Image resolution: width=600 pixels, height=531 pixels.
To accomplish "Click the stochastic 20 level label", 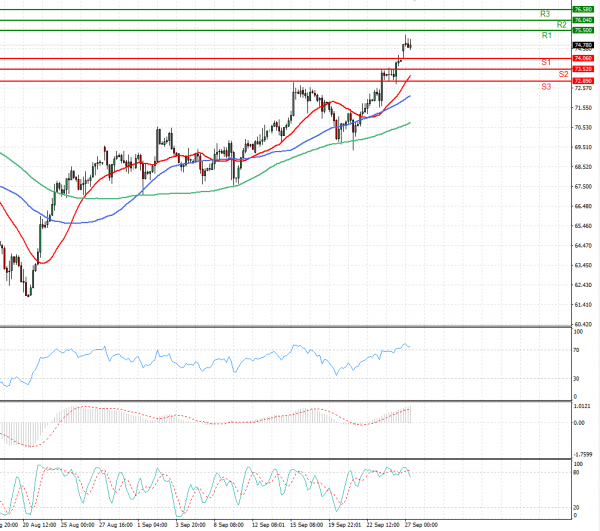I will click(x=577, y=508).
